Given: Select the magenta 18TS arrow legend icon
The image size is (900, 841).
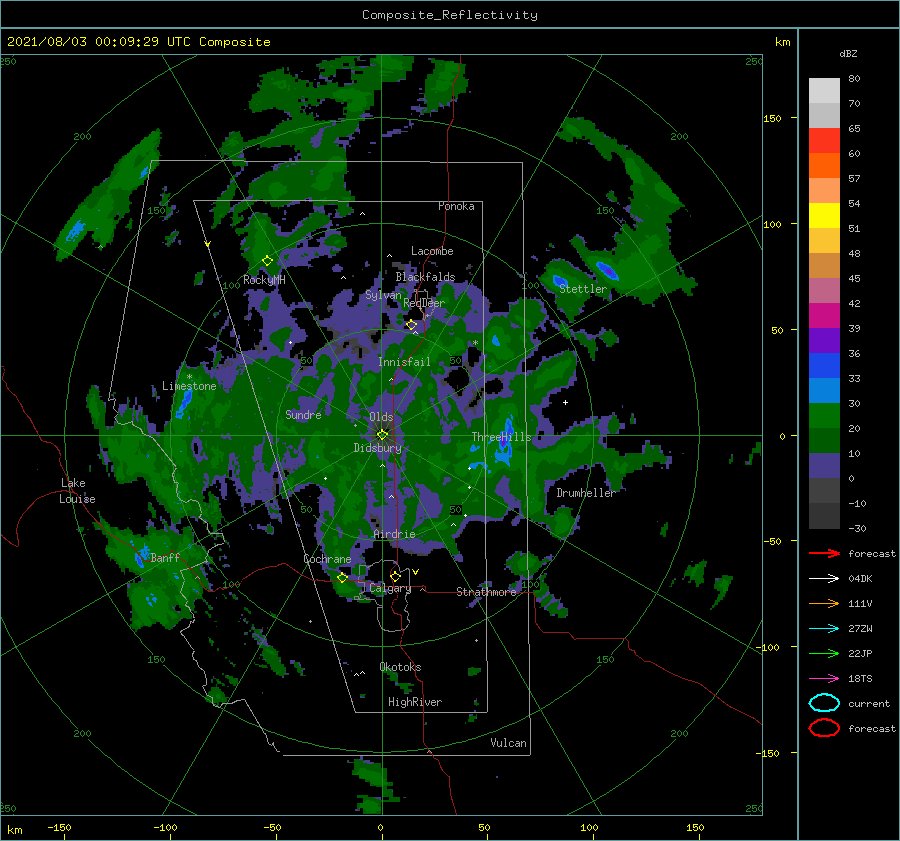Looking at the screenshot, I should tap(824, 679).
